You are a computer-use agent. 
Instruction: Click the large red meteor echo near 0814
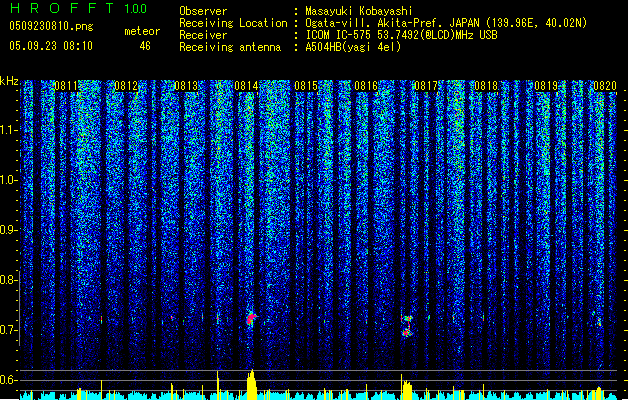251,319
